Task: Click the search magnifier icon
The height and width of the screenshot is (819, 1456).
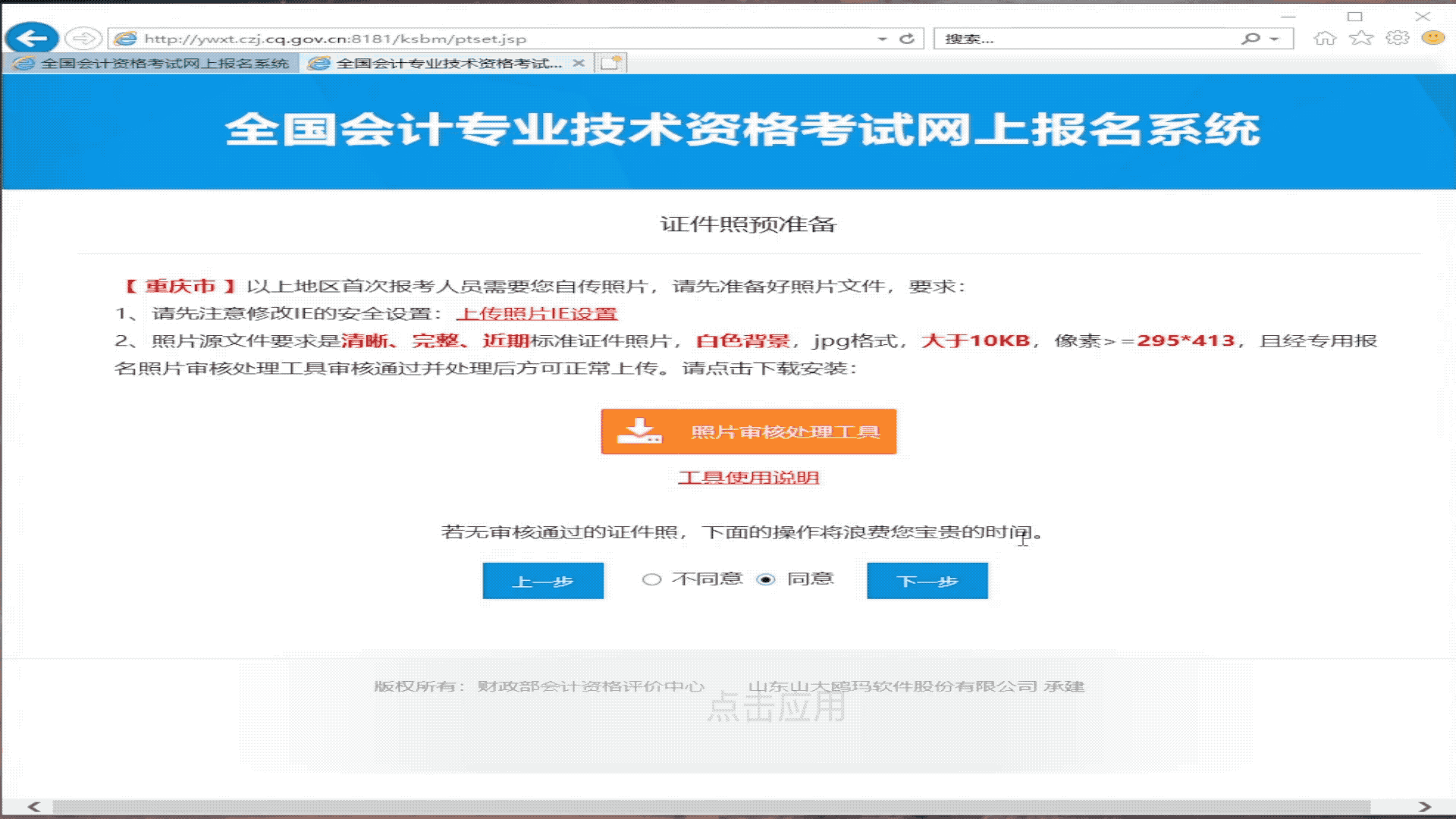Action: point(1248,38)
